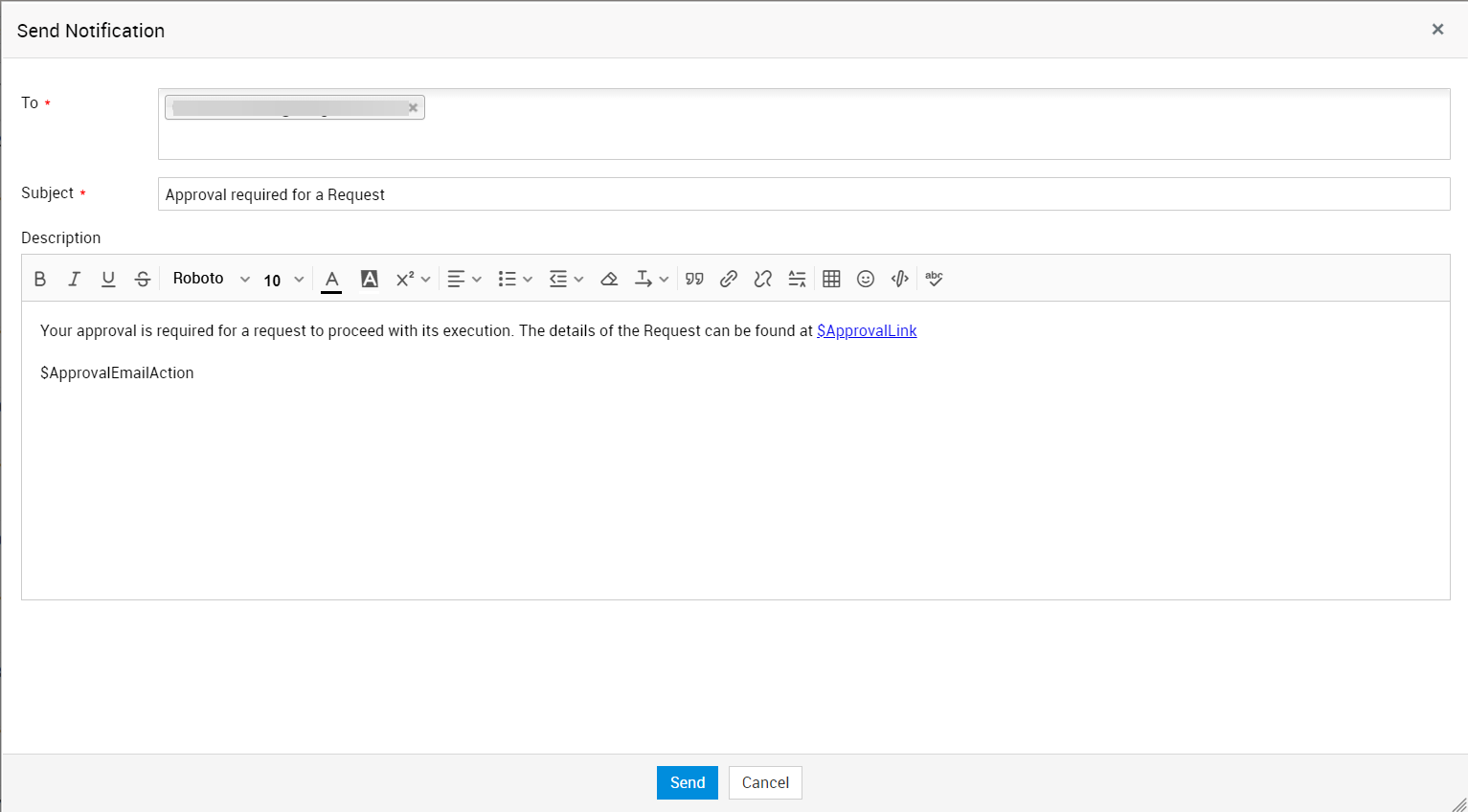Toggle underline formatting

point(108,279)
